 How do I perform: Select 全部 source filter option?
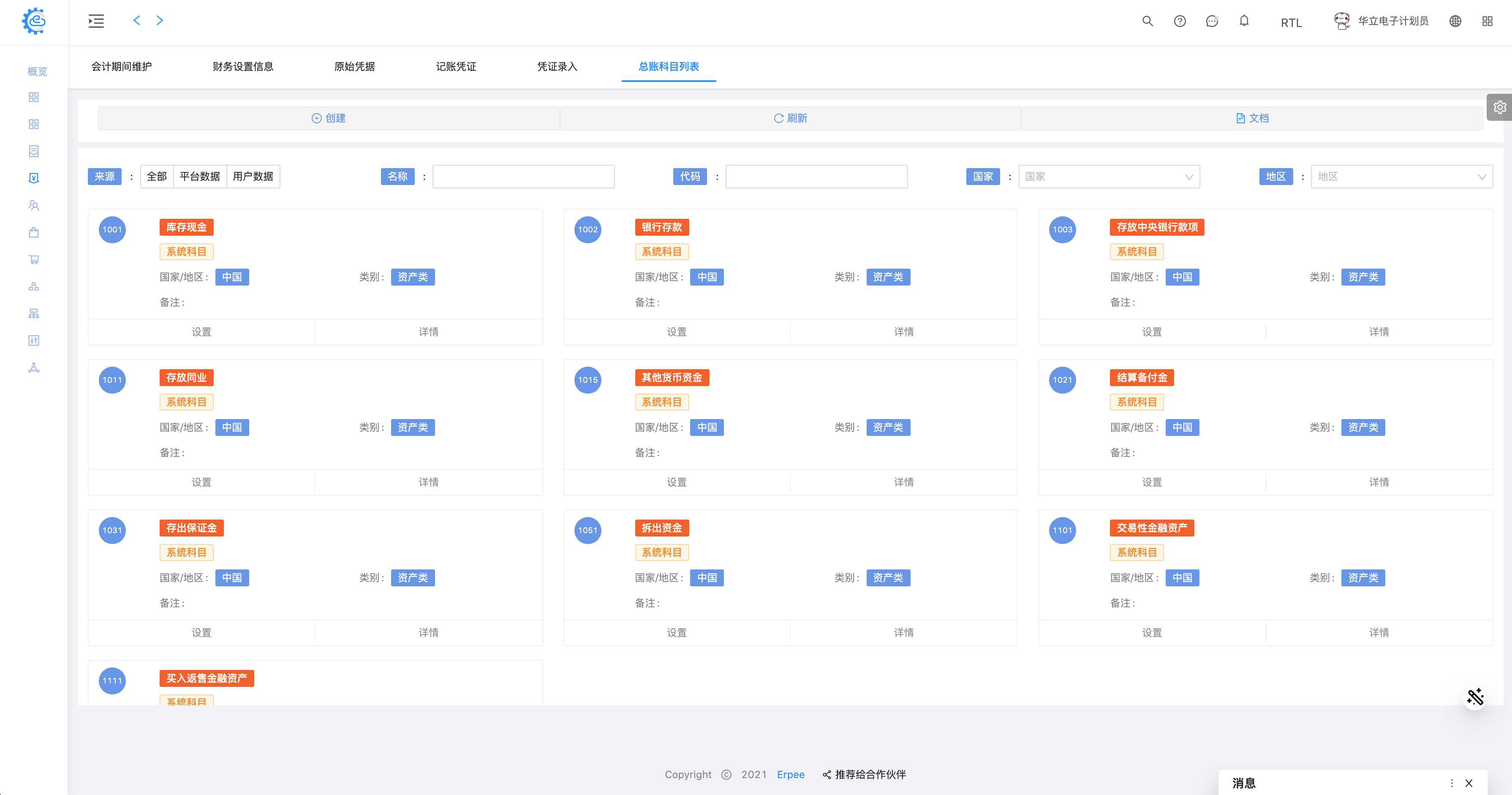point(157,176)
